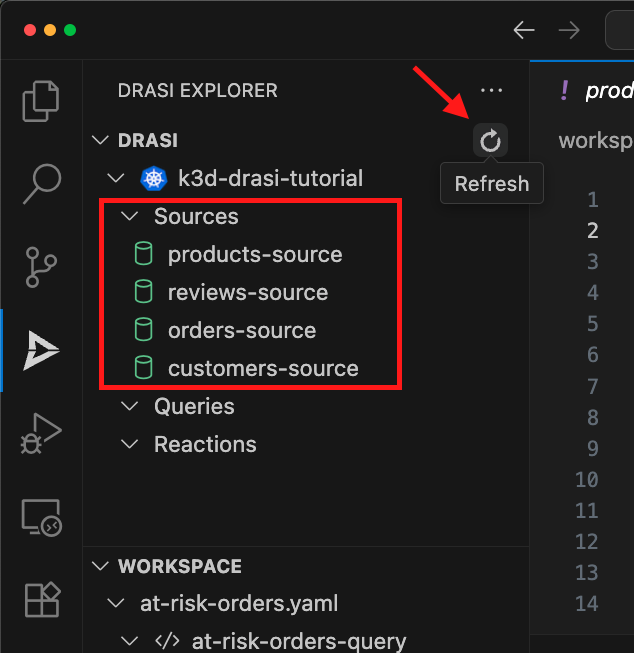Open the Source Control view
The width and height of the screenshot is (634, 653).
pyautogui.click(x=41, y=266)
